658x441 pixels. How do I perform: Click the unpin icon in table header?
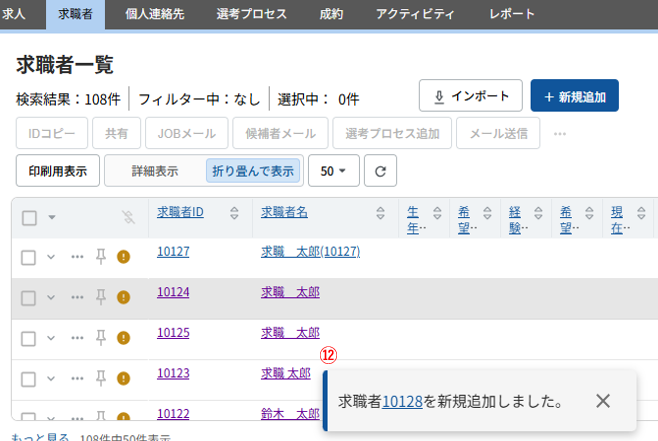(128, 217)
